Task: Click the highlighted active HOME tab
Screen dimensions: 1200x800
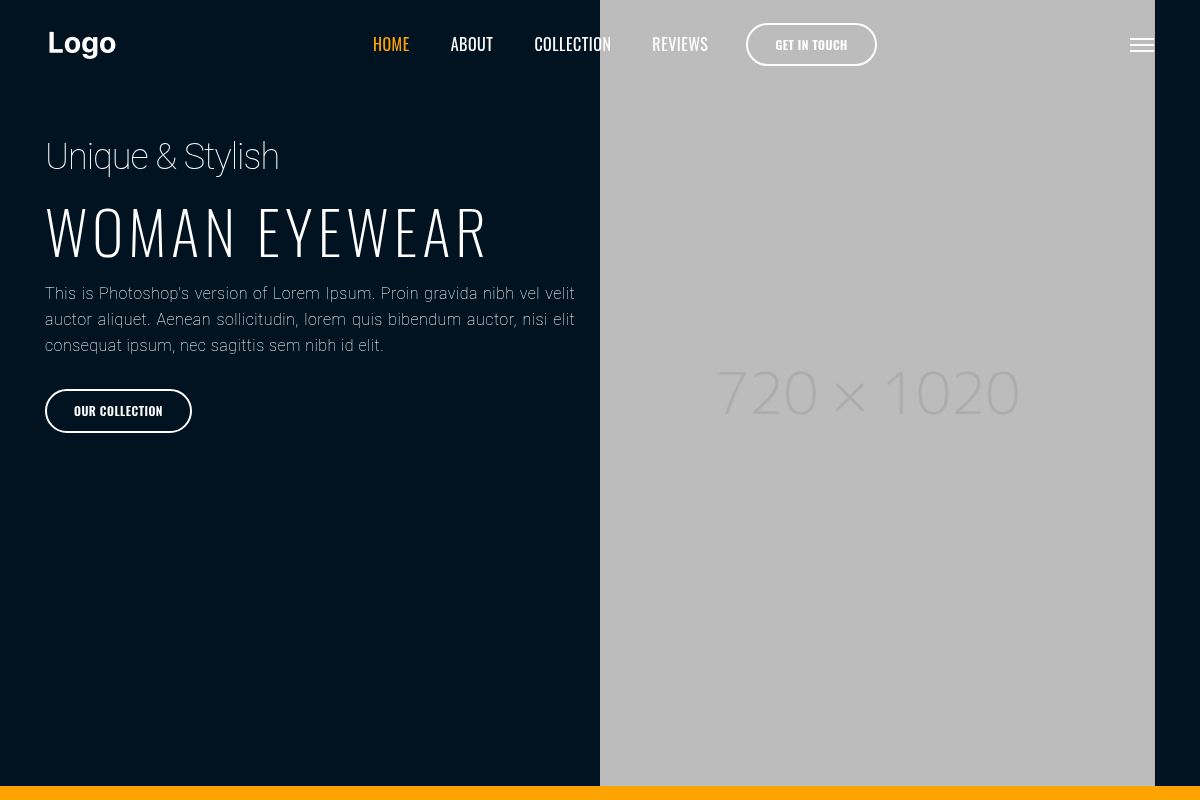Action: point(391,44)
